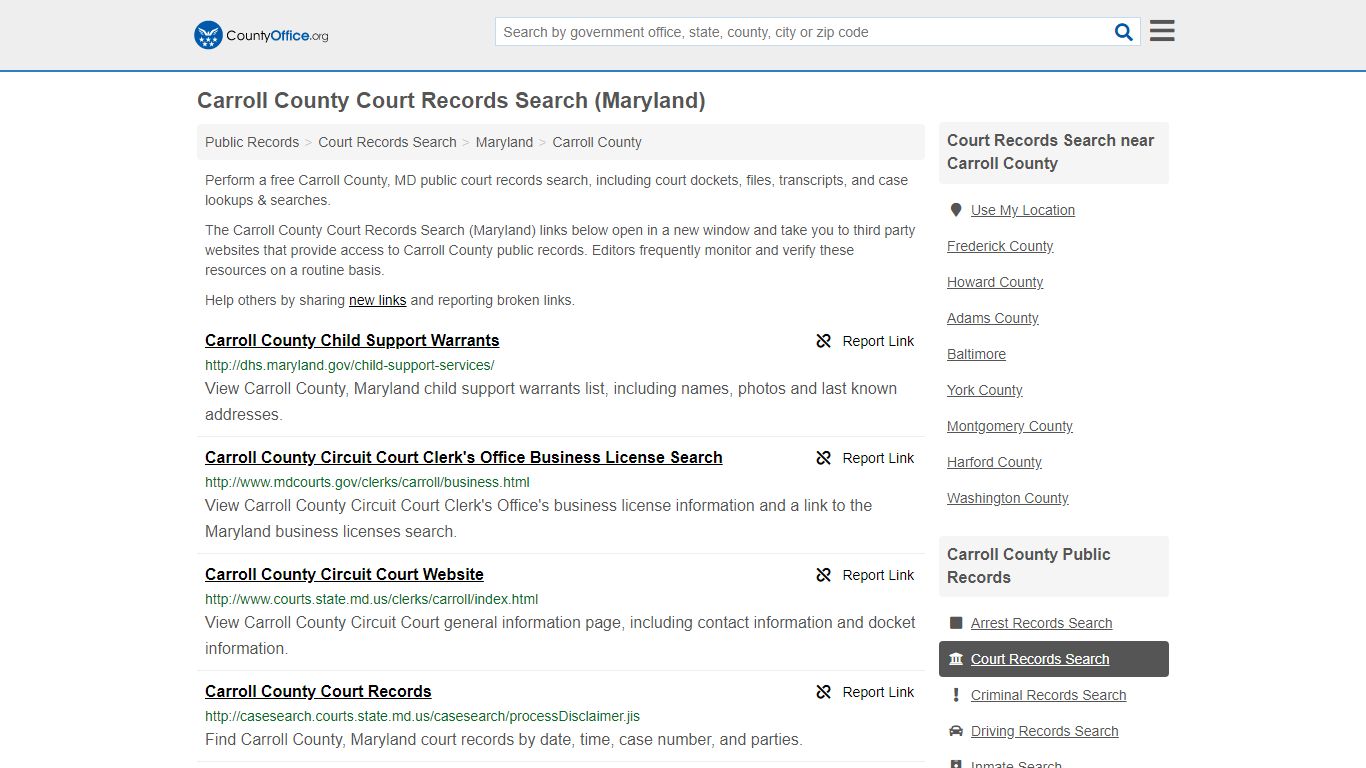
Task: Go to Carroll County breadcrumb
Action: coord(597,142)
